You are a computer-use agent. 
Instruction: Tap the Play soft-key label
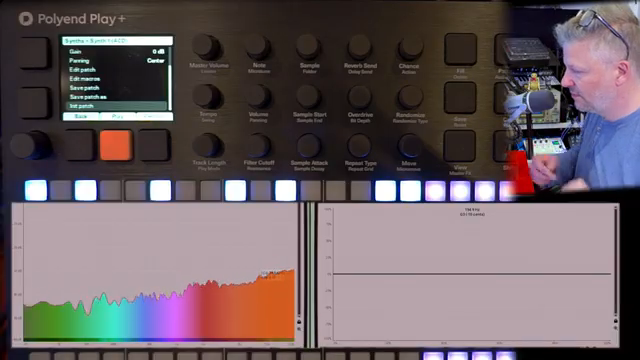(x=118, y=116)
